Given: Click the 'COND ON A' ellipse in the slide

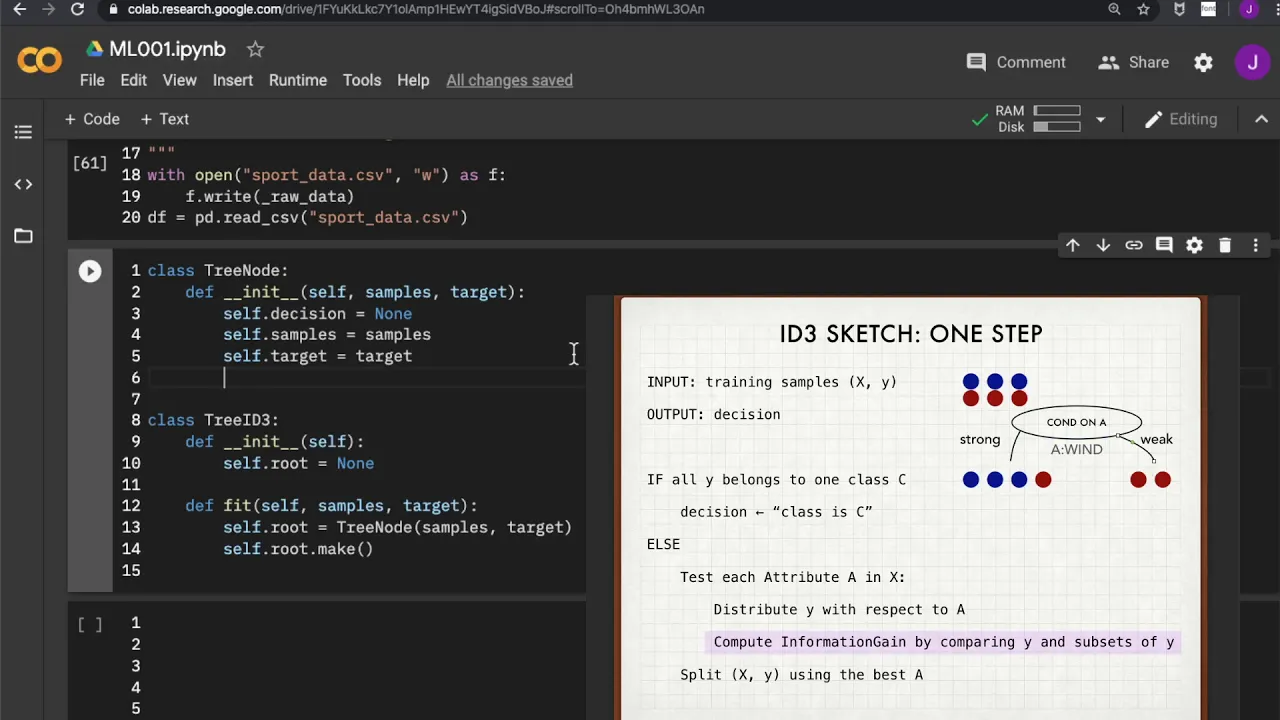Looking at the screenshot, I should (1076, 422).
